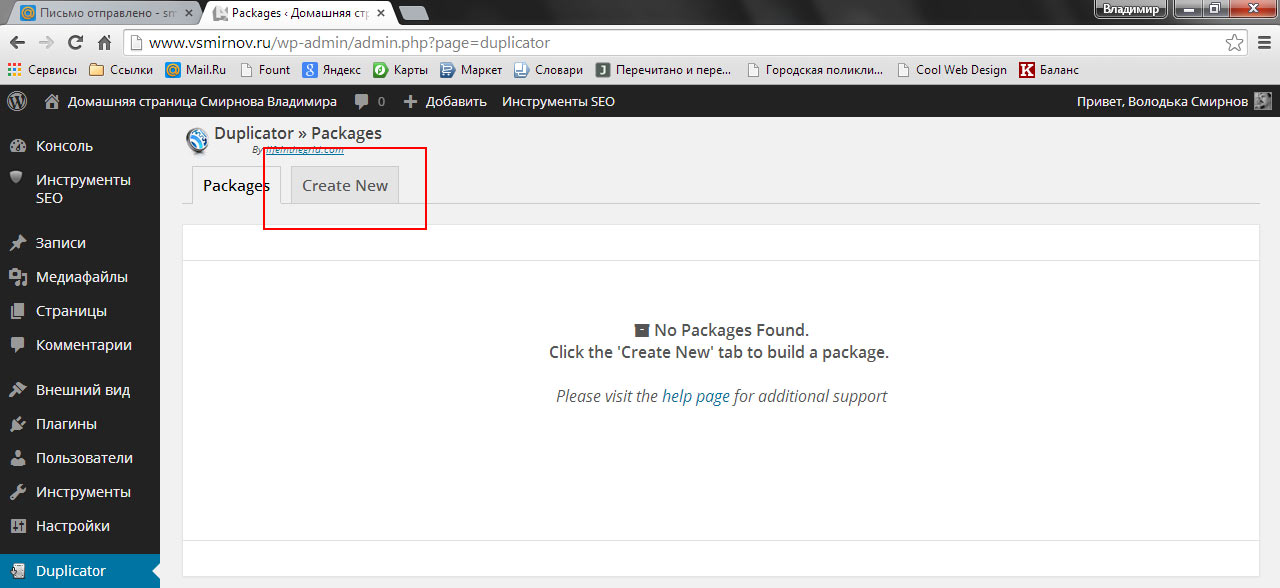Click the WordPress logo in admin bar
This screenshot has height=588, width=1280.
point(17,101)
